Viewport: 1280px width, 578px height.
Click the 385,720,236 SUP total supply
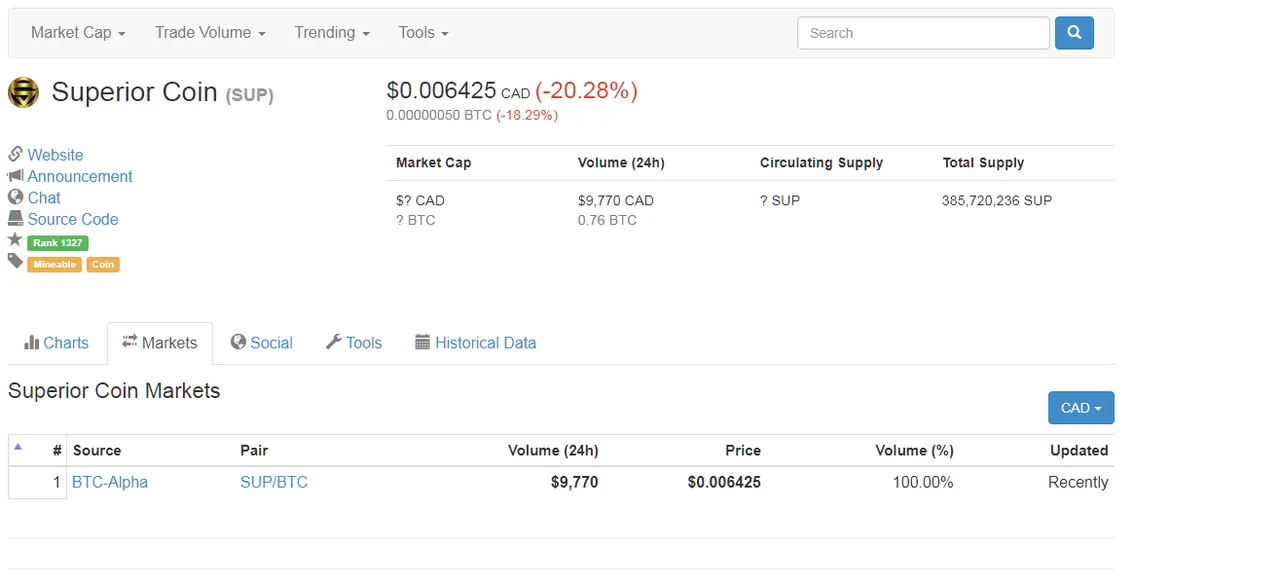(997, 200)
